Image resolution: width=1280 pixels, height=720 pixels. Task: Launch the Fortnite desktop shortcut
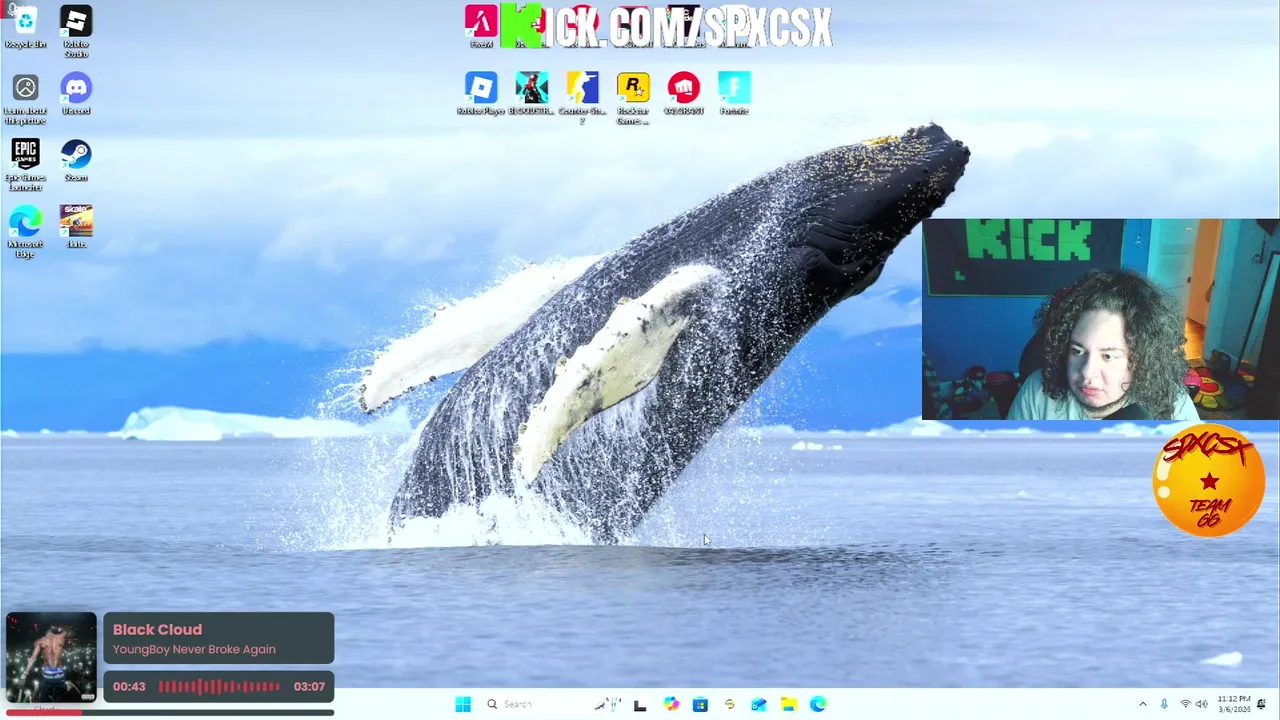point(734,94)
